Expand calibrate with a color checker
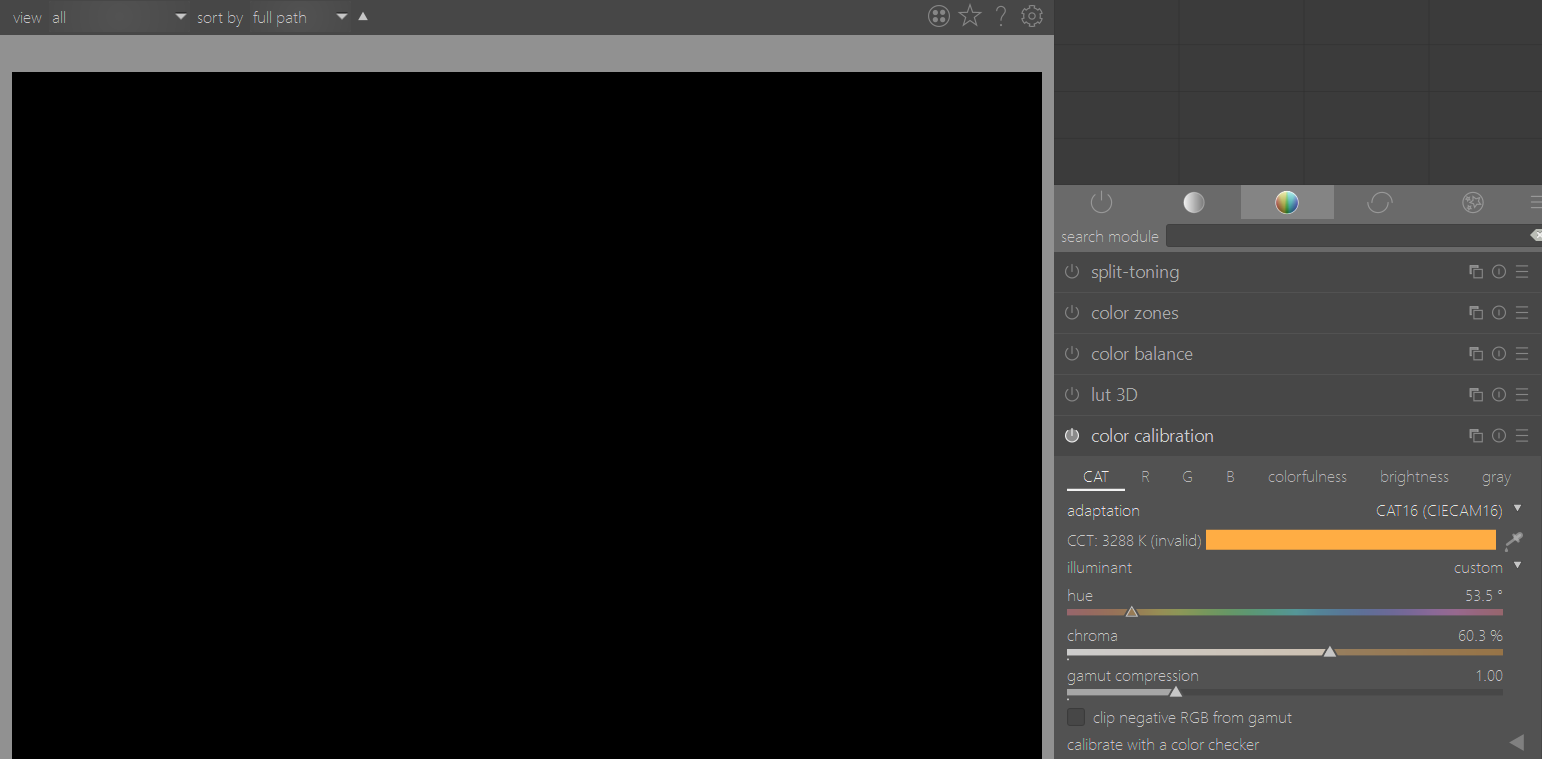This screenshot has height=759, width=1542. tap(1516, 744)
